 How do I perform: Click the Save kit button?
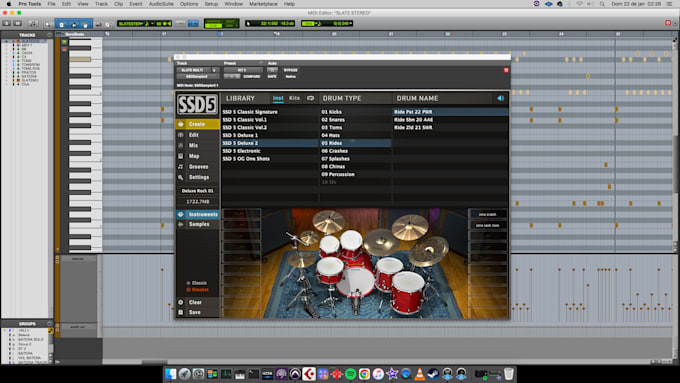[x=197, y=312]
